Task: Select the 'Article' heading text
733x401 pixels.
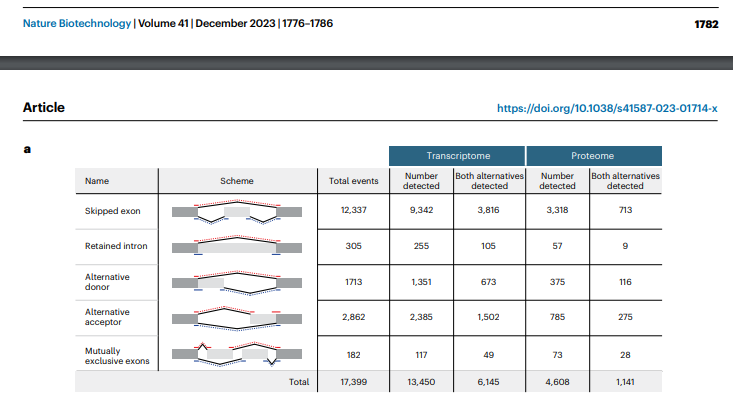Action: pyautogui.click(x=44, y=107)
